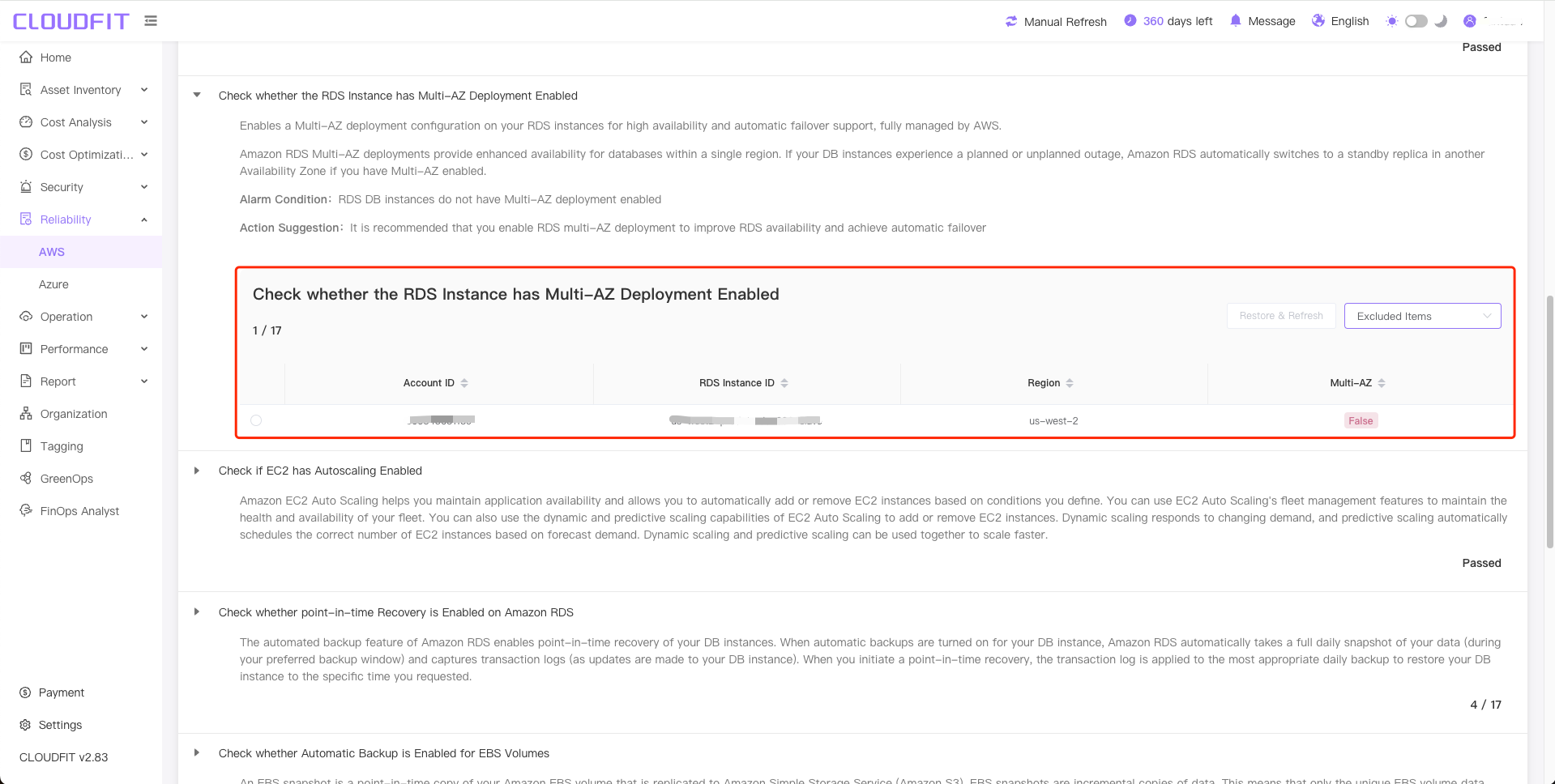
Task: Click the Home house icon
Action: coord(26,58)
